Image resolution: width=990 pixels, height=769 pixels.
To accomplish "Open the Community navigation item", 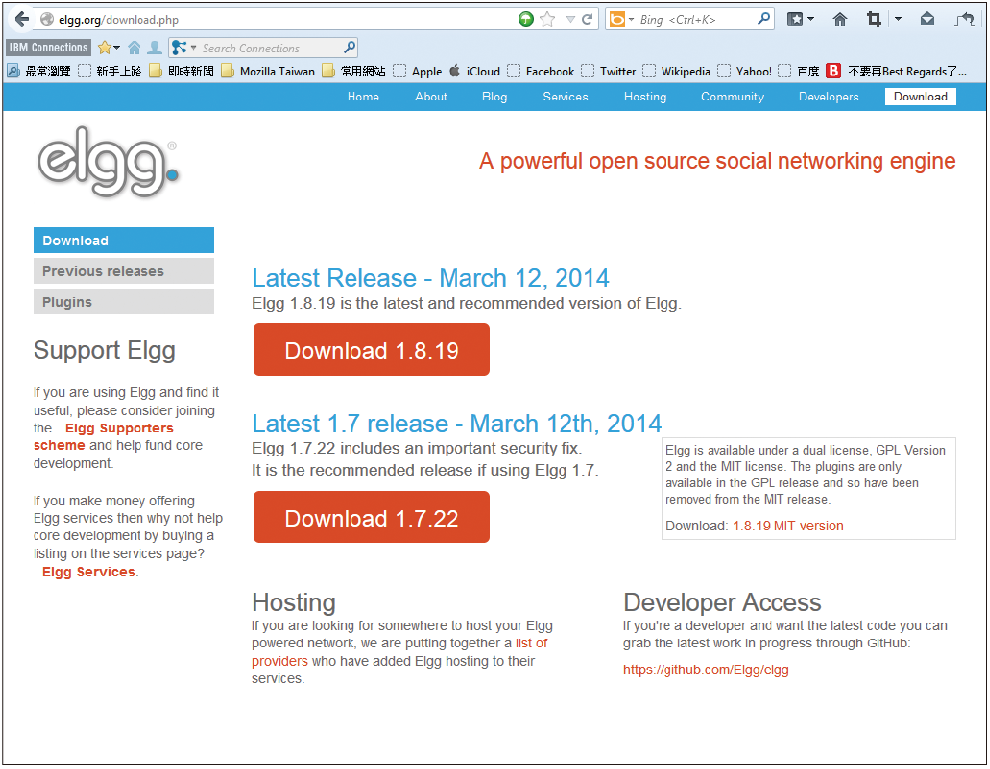I will tap(732, 97).
